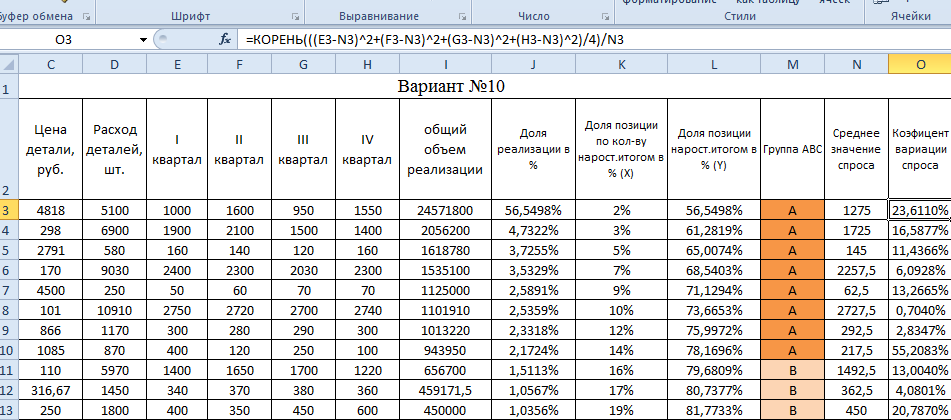This screenshot has height=420, width=951.
Task: Select column F header
Action: pos(240,64)
